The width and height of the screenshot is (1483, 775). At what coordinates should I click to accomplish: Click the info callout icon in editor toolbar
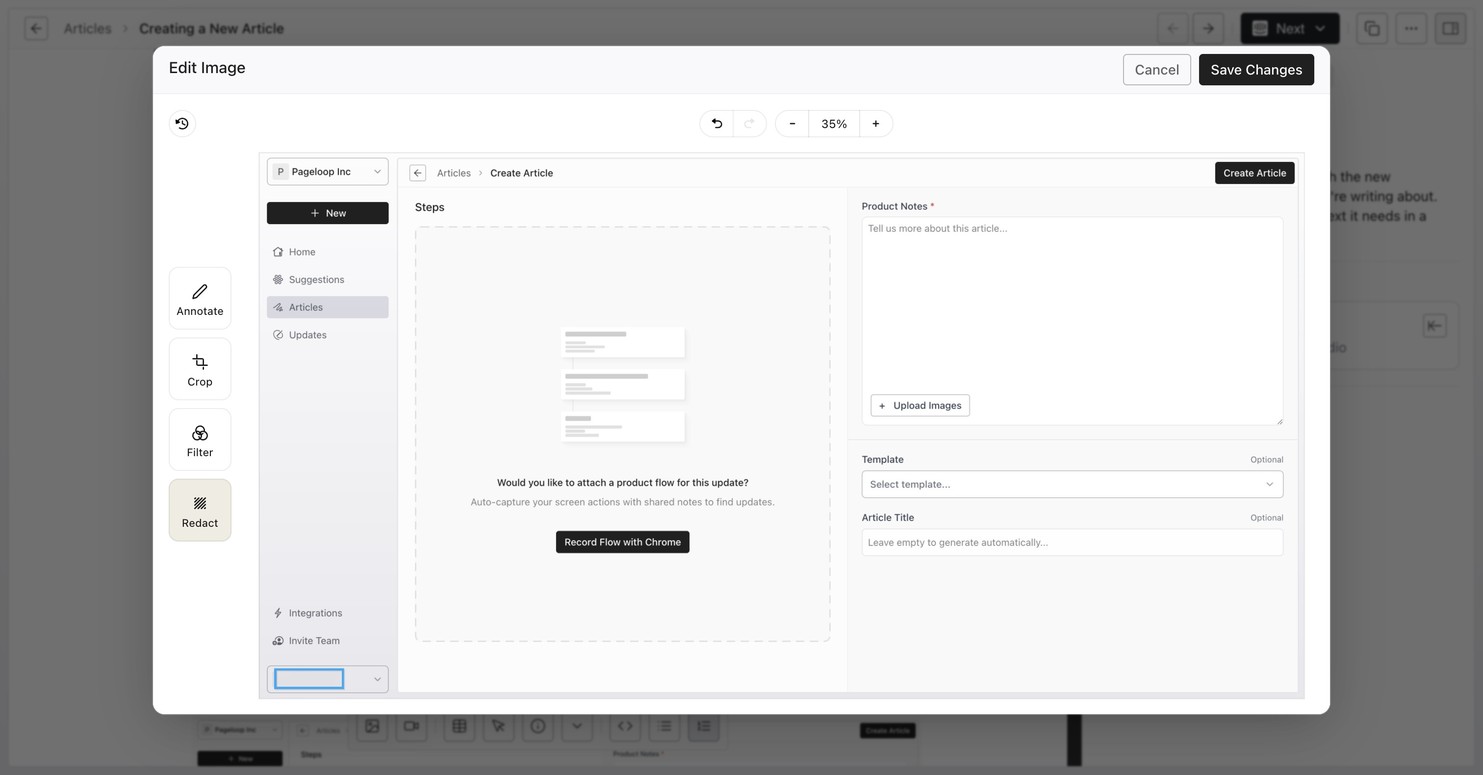pos(538,726)
